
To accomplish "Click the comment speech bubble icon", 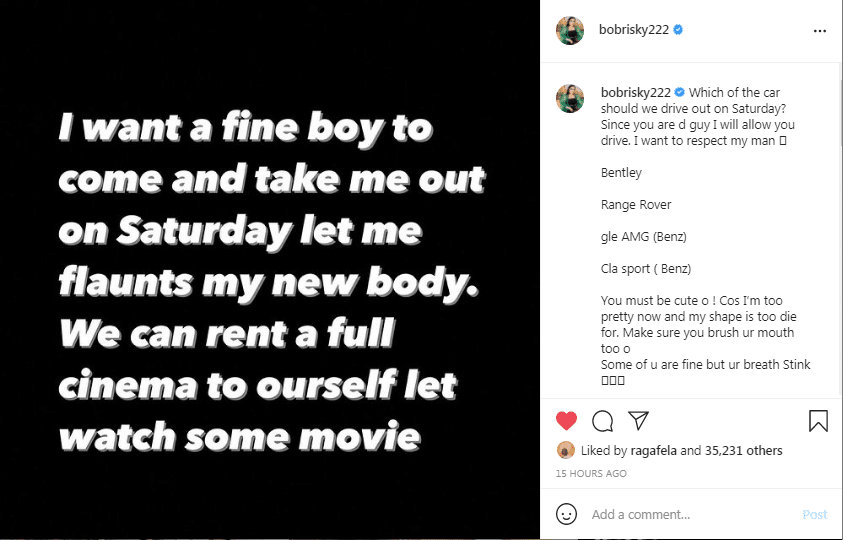I will click(x=602, y=421).
